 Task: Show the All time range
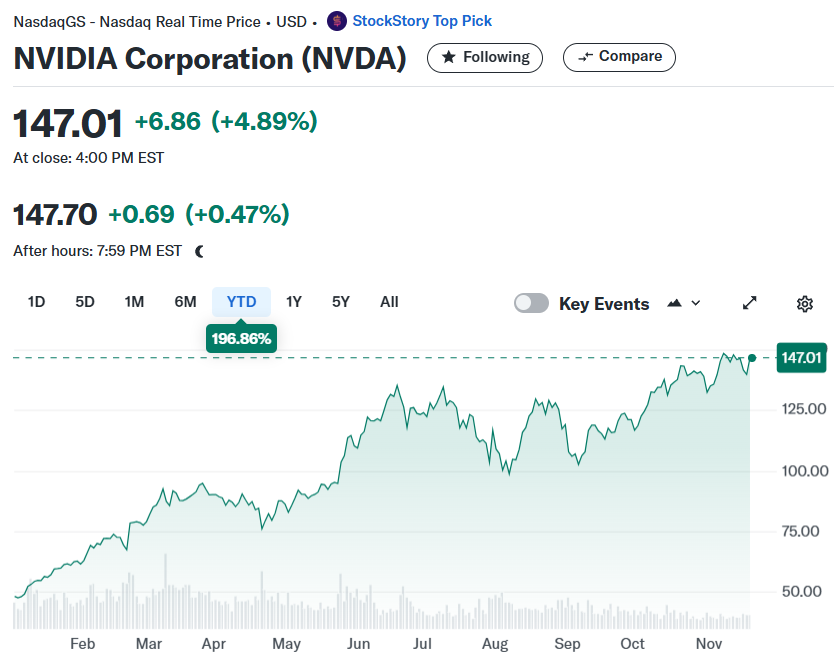[389, 302]
